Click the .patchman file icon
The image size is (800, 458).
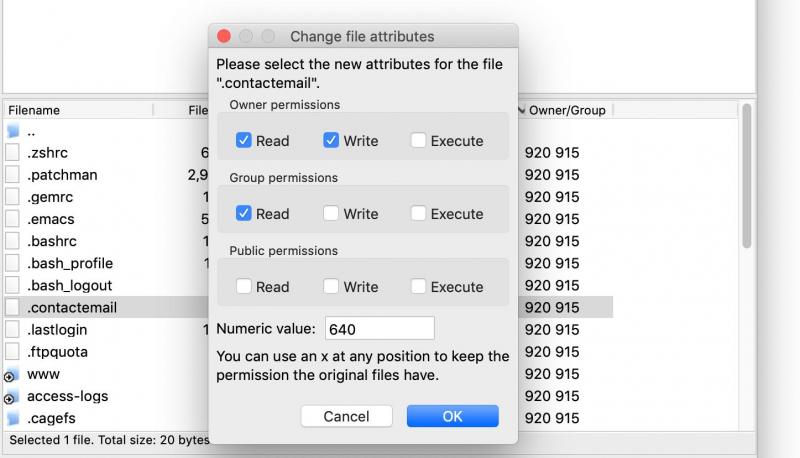tap(12, 175)
